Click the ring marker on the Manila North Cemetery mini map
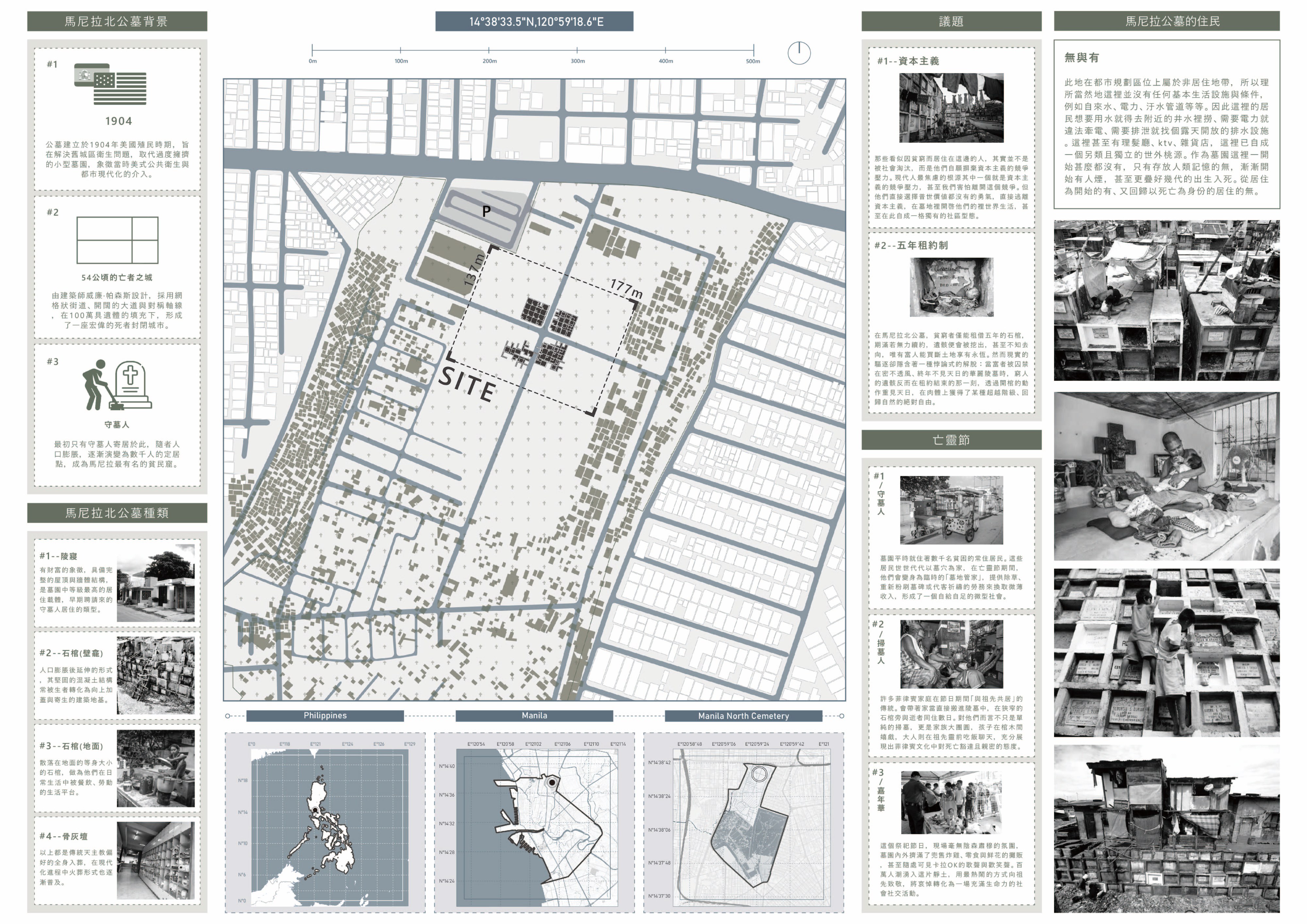 [x=759, y=774]
